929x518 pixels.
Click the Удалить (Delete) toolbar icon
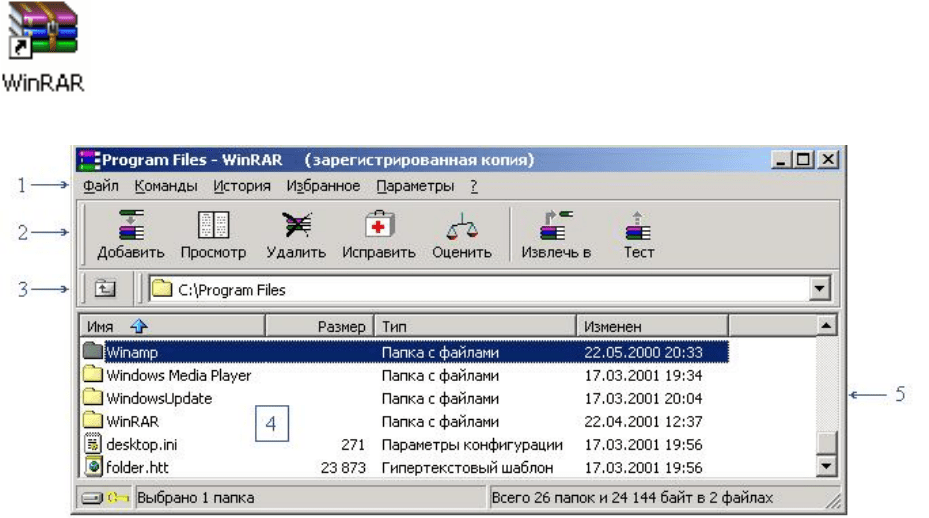pos(296,225)
